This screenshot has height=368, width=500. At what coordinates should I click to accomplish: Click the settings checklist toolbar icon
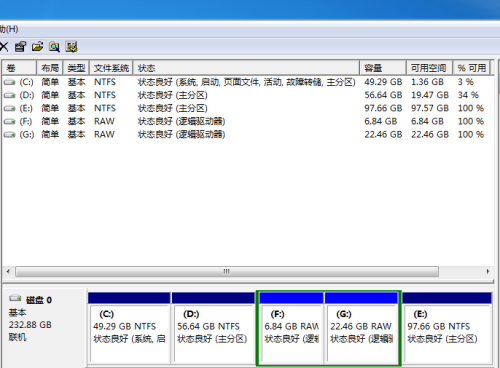coord(71,47)
